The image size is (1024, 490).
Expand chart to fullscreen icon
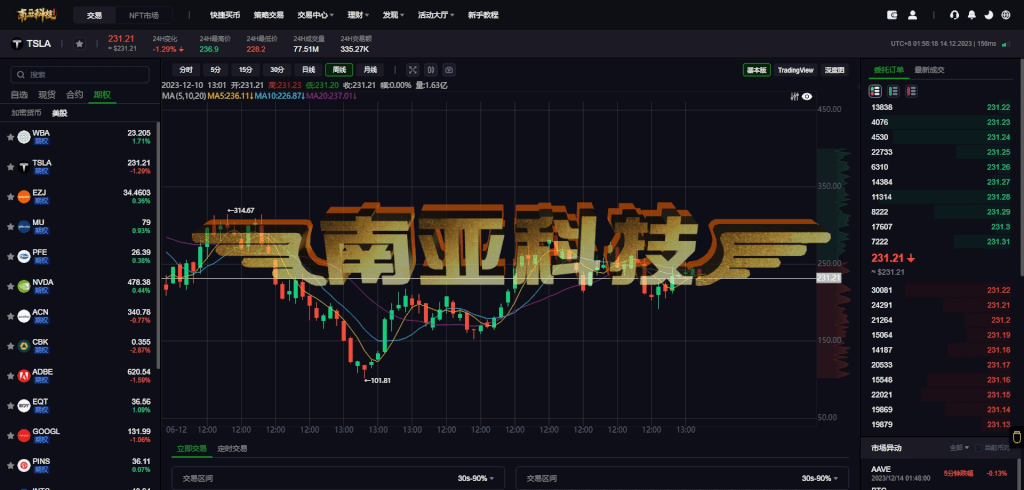tap(412, 70)
